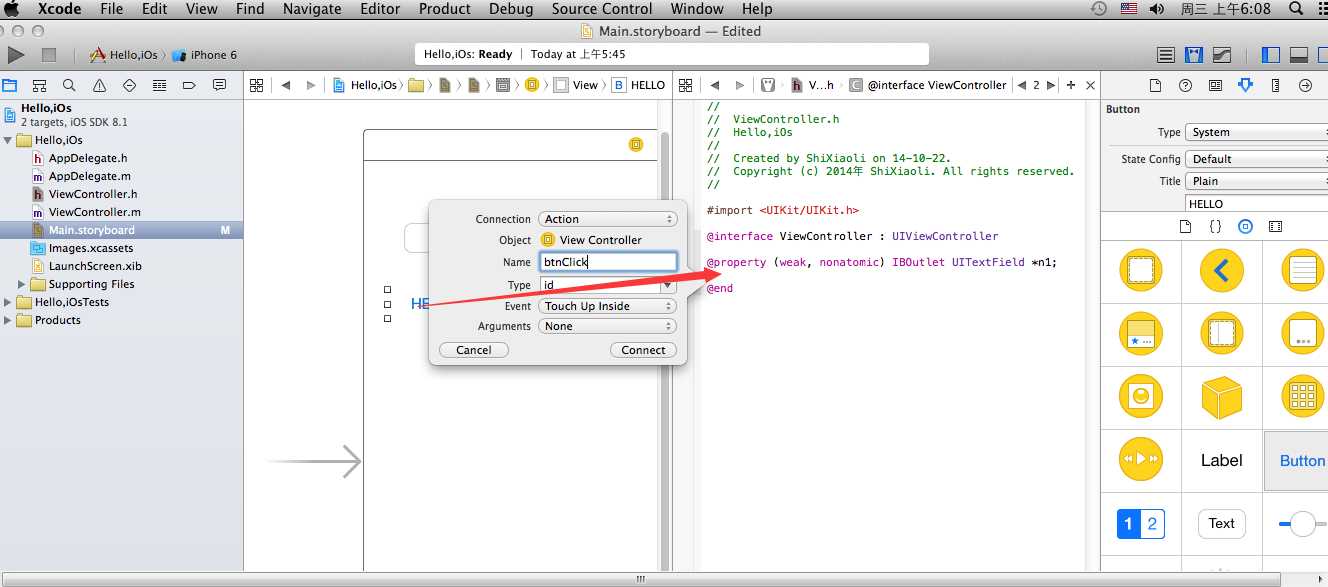The width and height of the screenshot is (1328, 587).
Task: Click the Slider object in library
Action: click(x=1302, y=523)
